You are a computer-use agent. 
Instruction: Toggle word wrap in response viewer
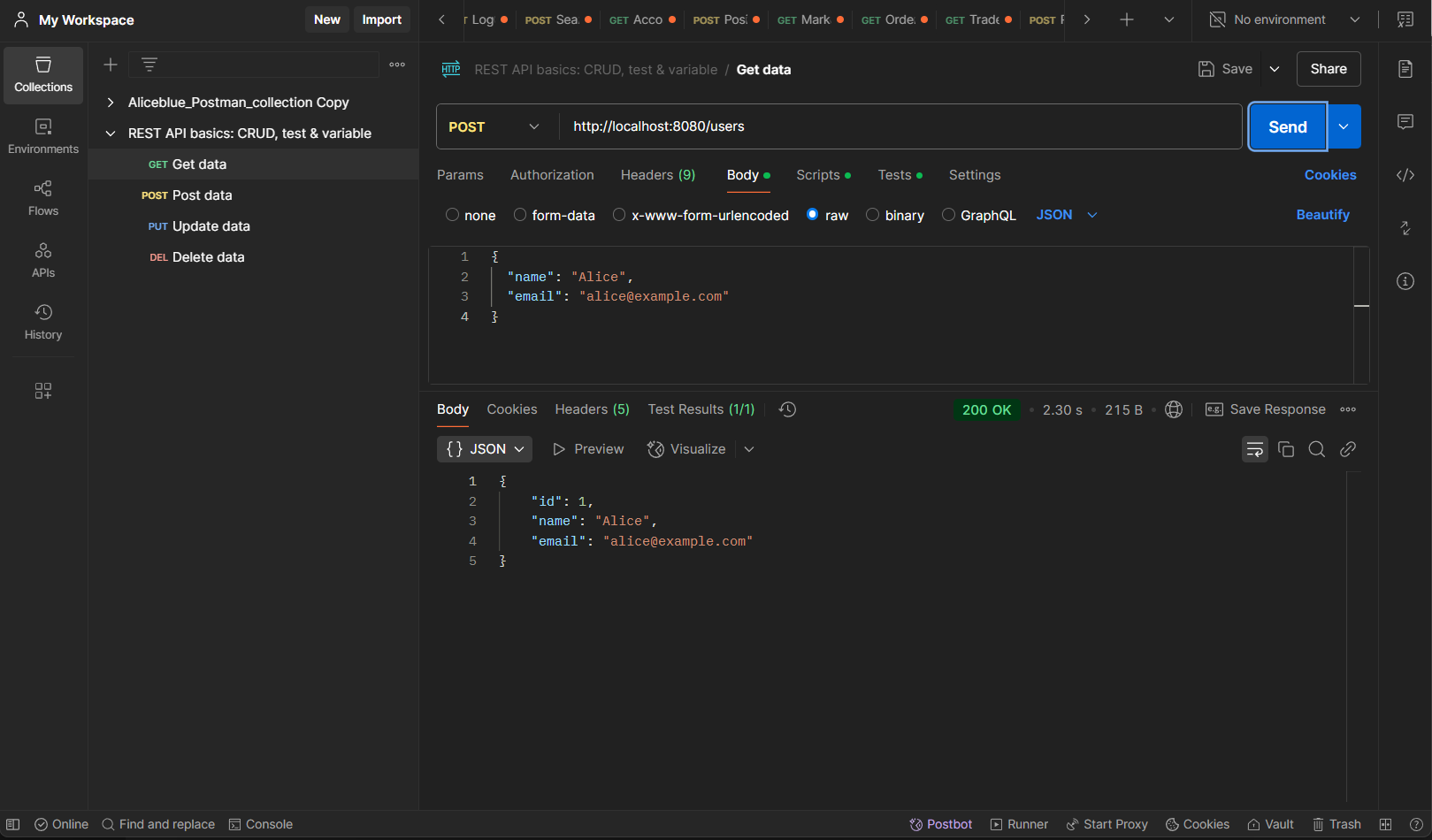tap(1255, 449)
